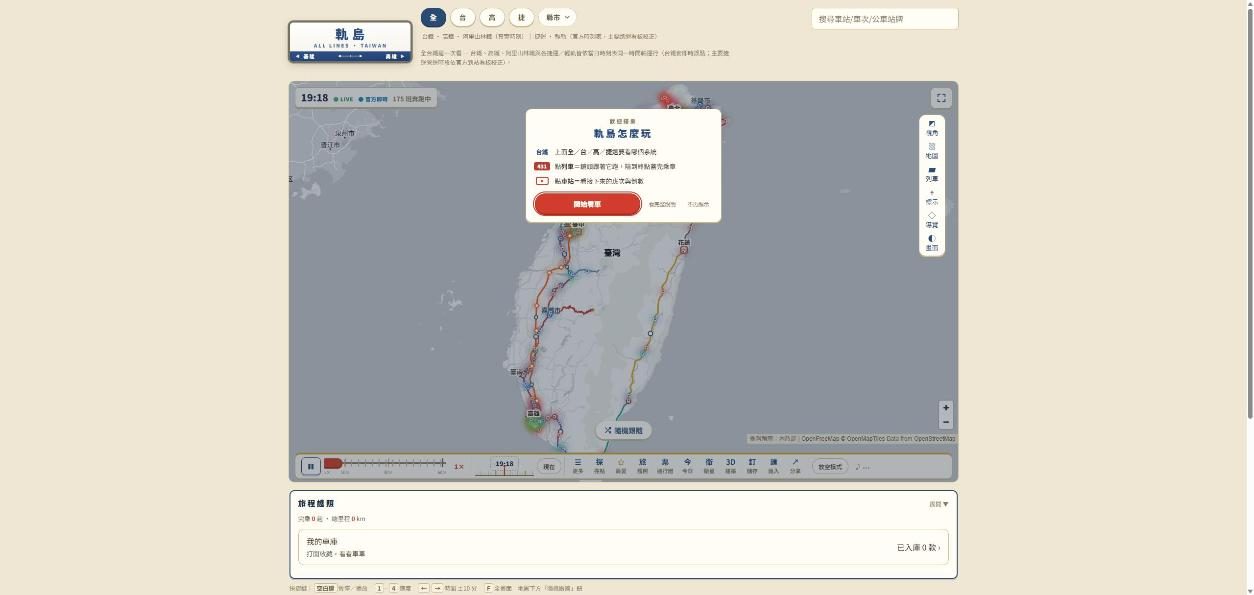The height and width of the screenshot is (595, 1254).
Task: Open the list icon in bottom toolbar
Action: click(x=577, y=465)
